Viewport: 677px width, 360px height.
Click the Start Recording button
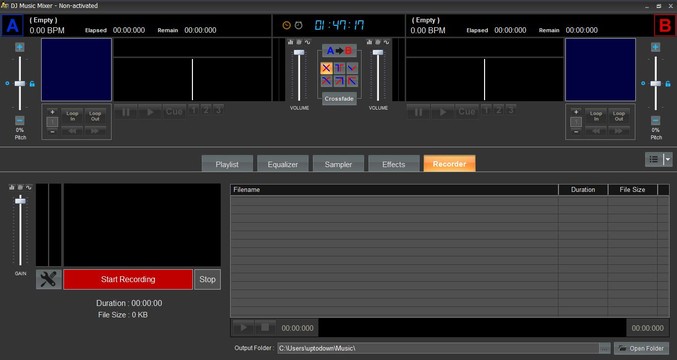(x=128, y=279)
